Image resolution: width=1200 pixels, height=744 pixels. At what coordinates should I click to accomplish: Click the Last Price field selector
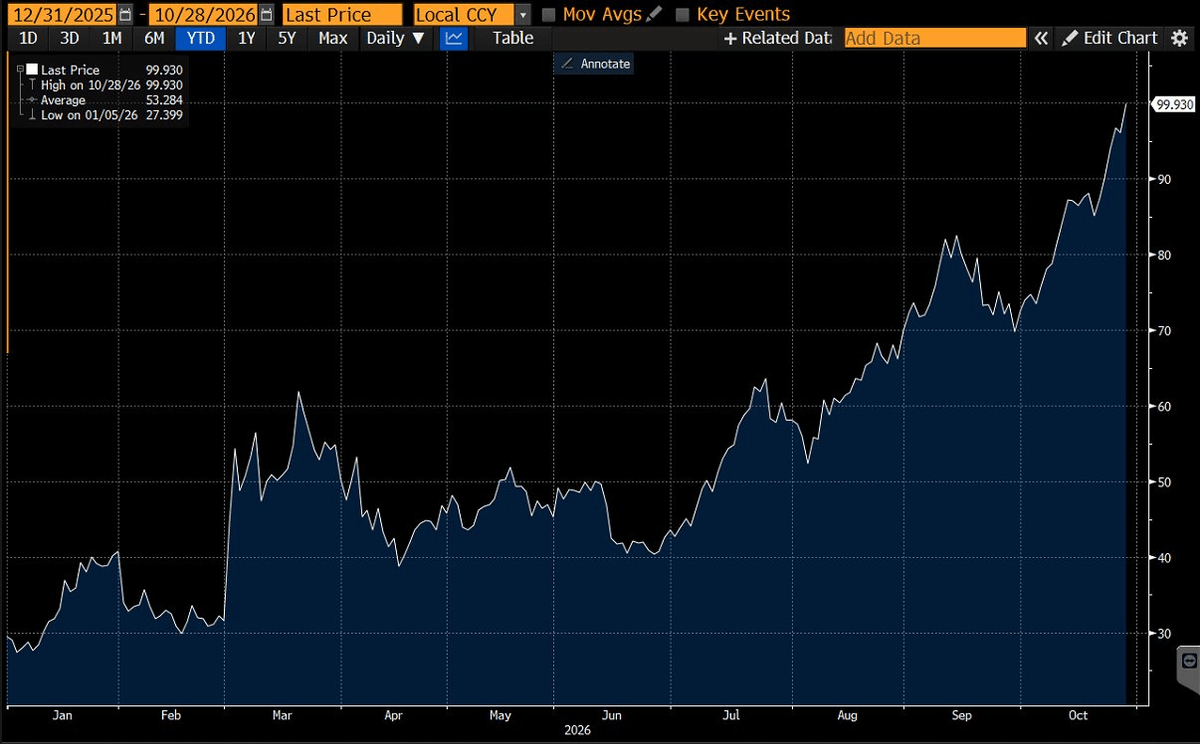tap(343, 14)
